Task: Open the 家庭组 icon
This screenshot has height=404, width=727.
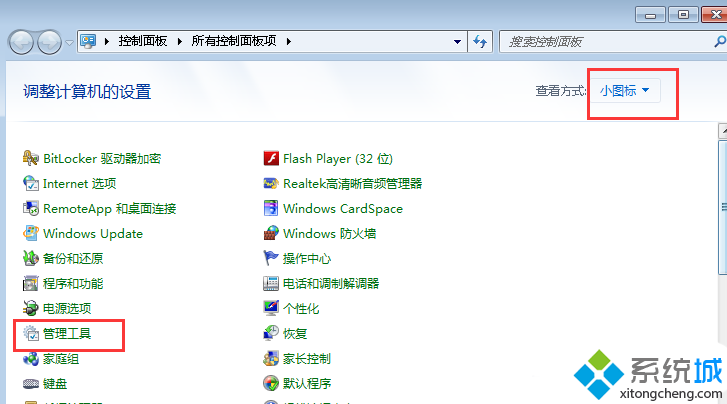Action: tap(31, 359)
